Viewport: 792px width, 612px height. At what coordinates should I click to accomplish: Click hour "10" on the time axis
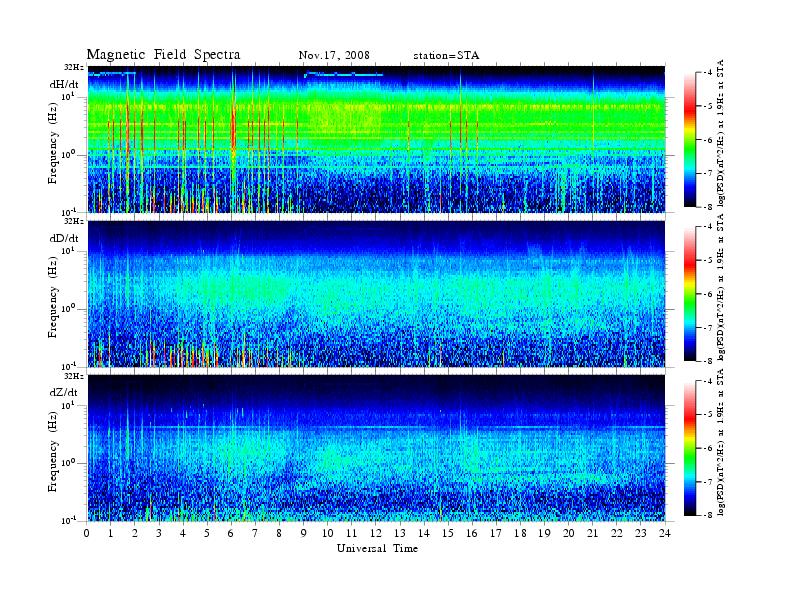point(328,533)
